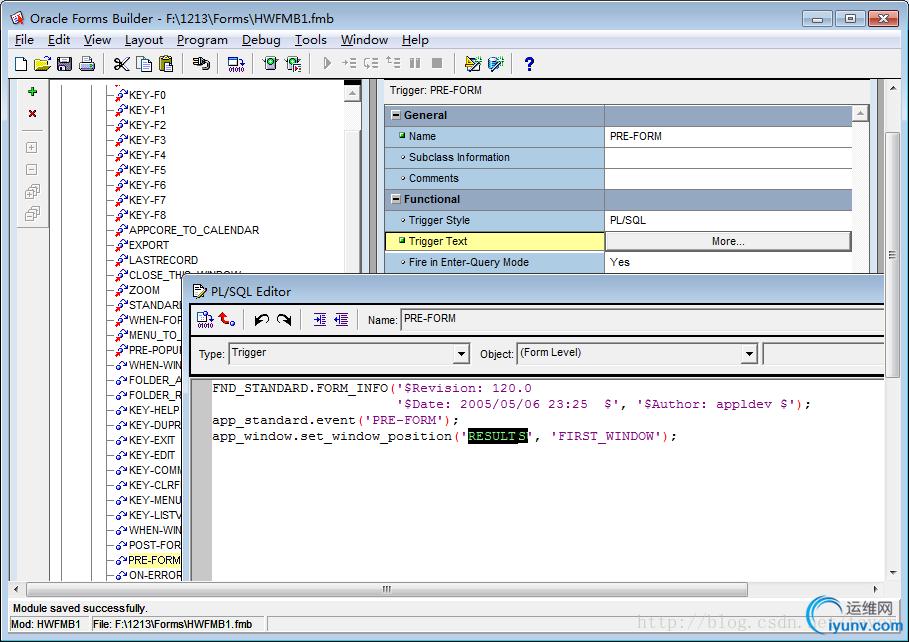The width and height of the screenshot is (909, 642).
Task: Select the ZOOM trigger node
Action: point(144,290)
